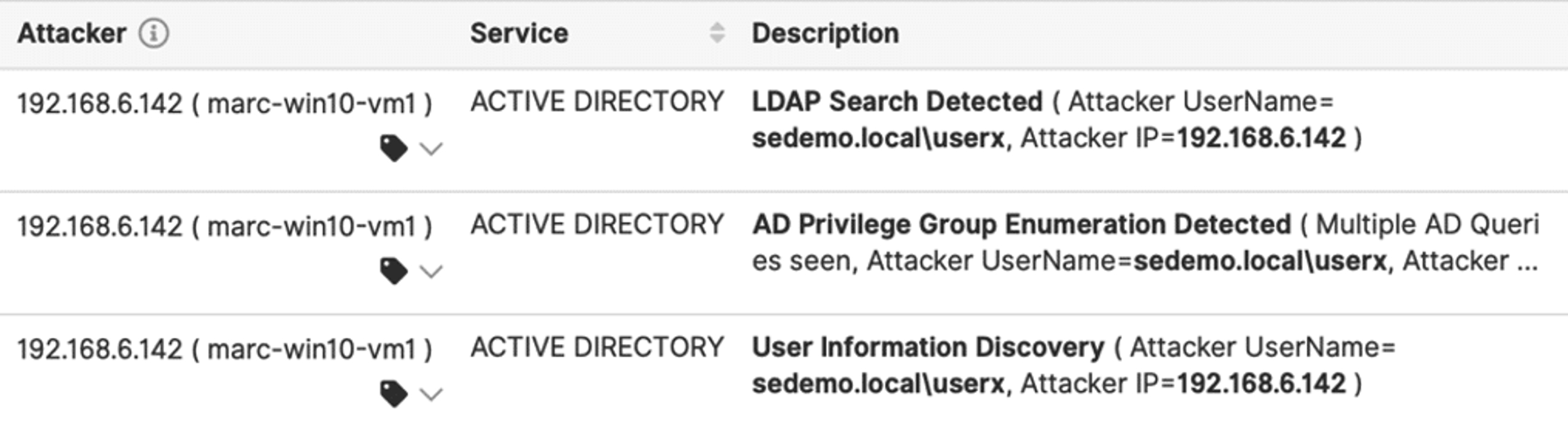This screenshot has height=431, width=1568.
Task: Open AD Privilege Group Enumeration Detected description
Action: [x=1022, y=225]
